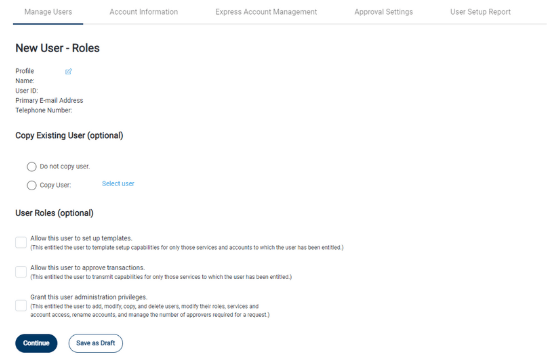
Task: Select the 'Copy User' radio button
Action: click(x=32, y=185)
